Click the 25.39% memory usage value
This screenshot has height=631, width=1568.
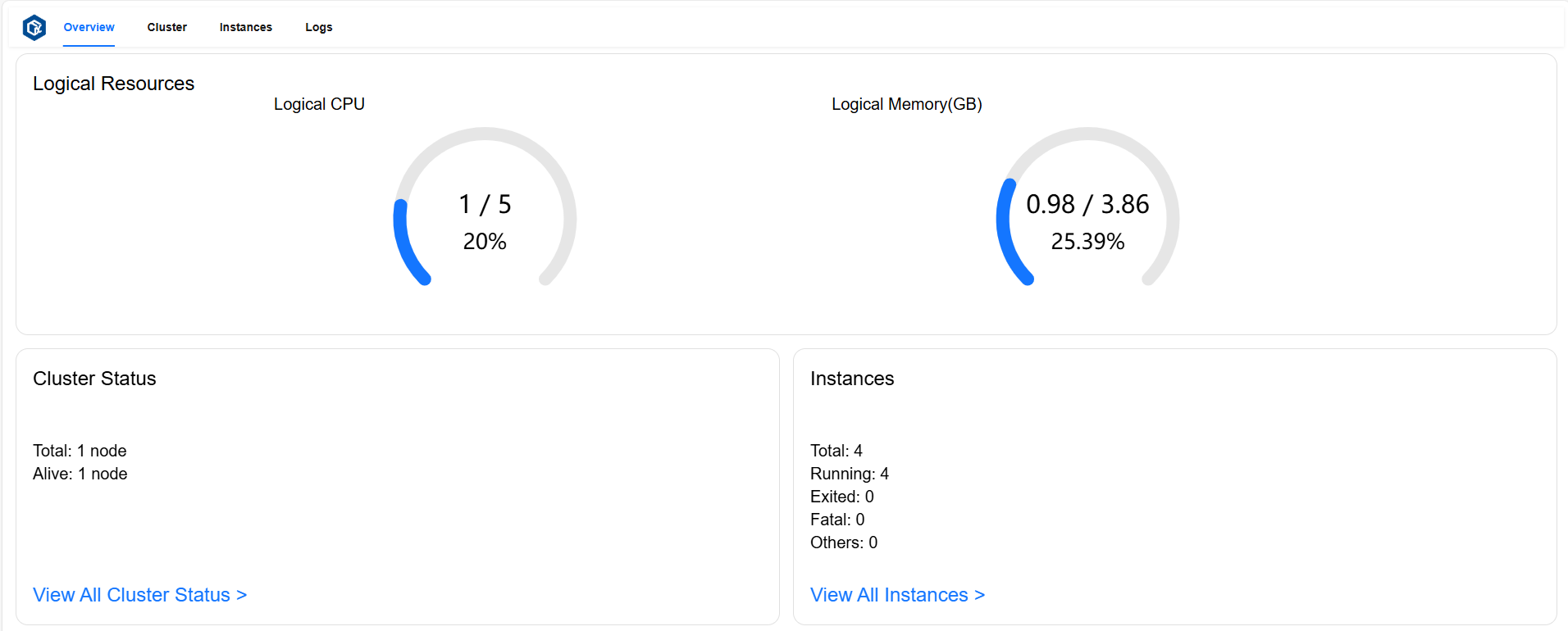pyautogui.click(x=1087, y=242)
